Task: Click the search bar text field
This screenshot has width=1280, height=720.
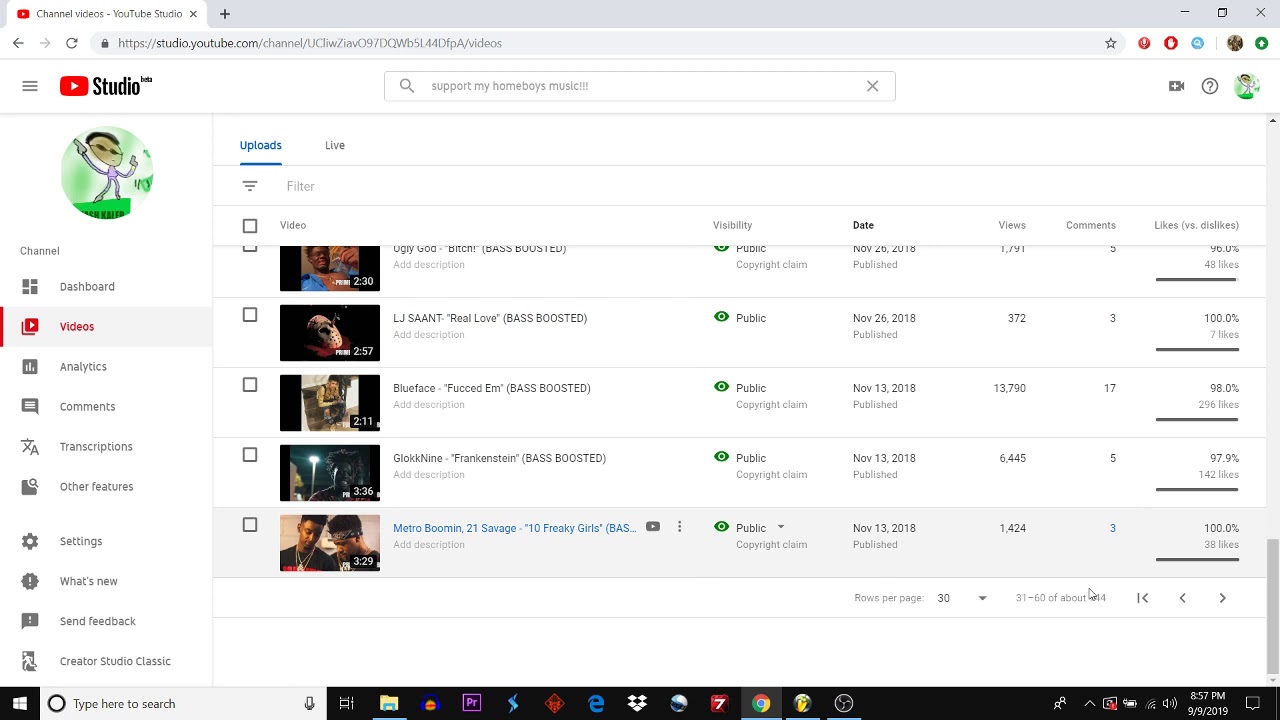Action: [x=640, y=86]
